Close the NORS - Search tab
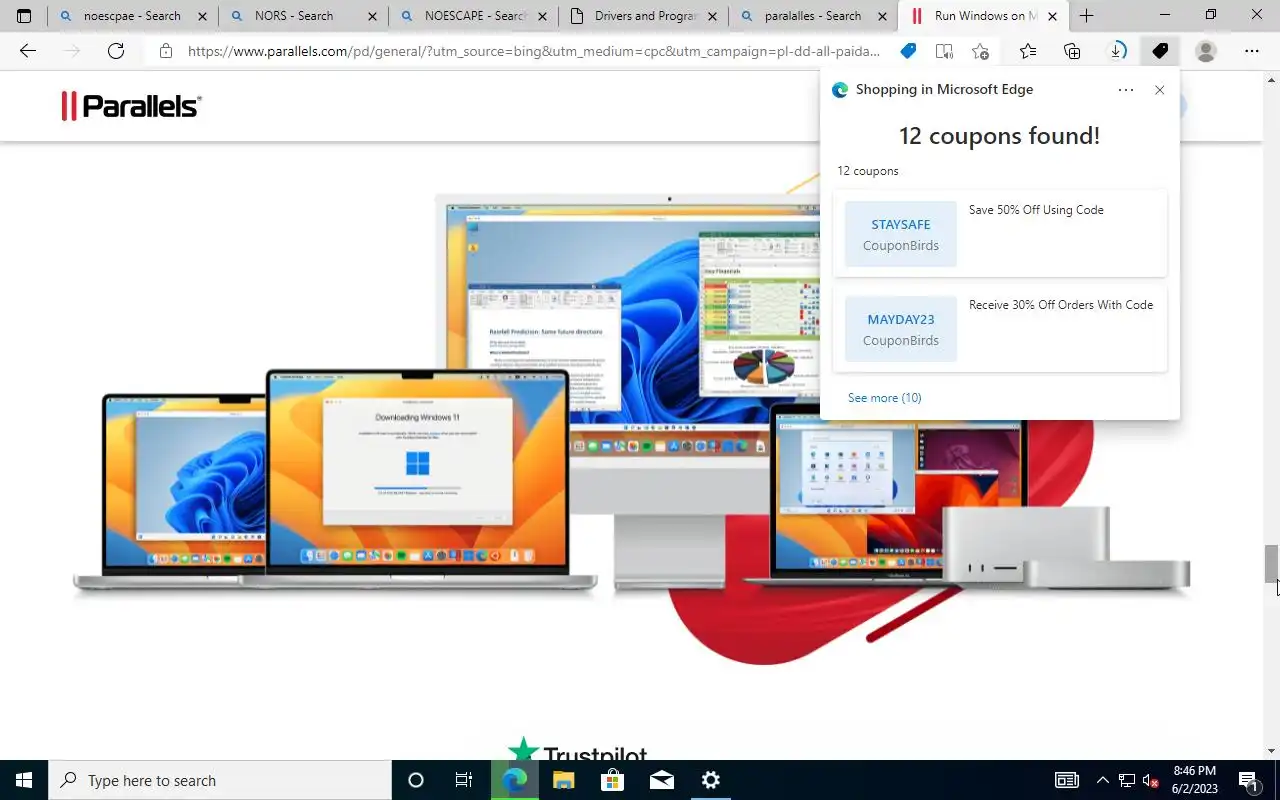 pos(372,16)
